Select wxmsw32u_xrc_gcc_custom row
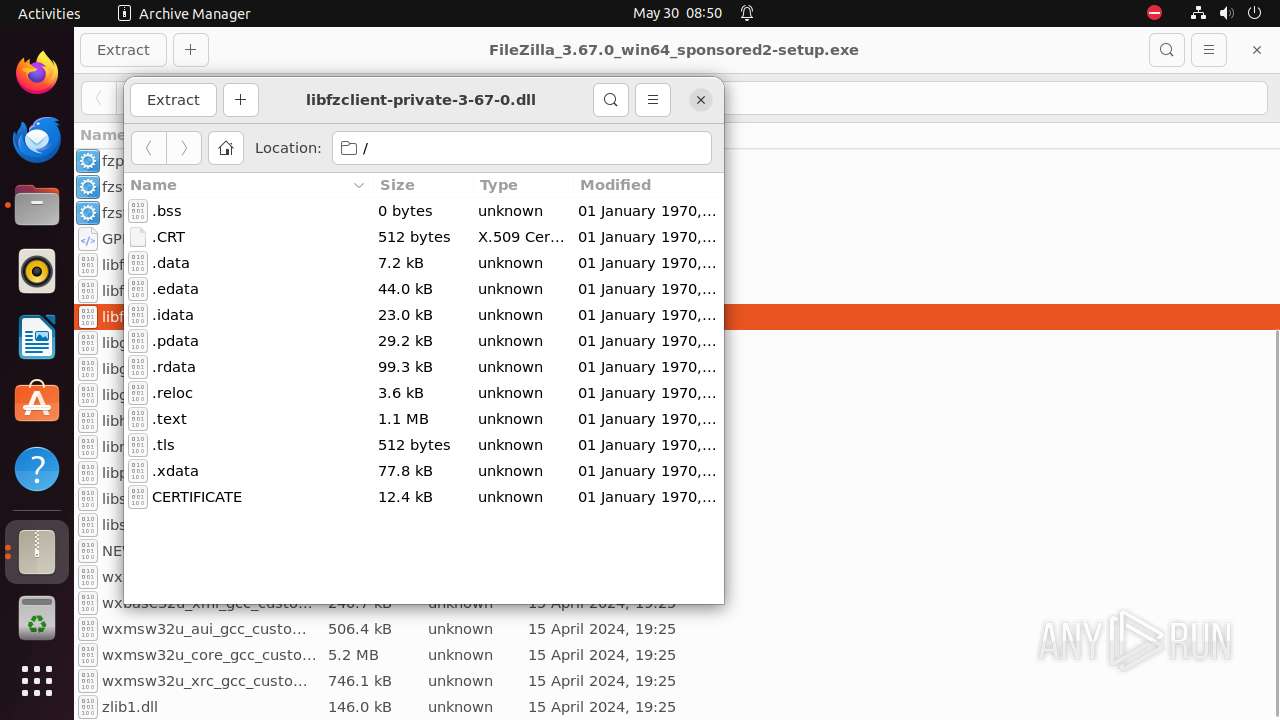The width and height of the screenshot is (1280, 720). [x=677, y=681]
